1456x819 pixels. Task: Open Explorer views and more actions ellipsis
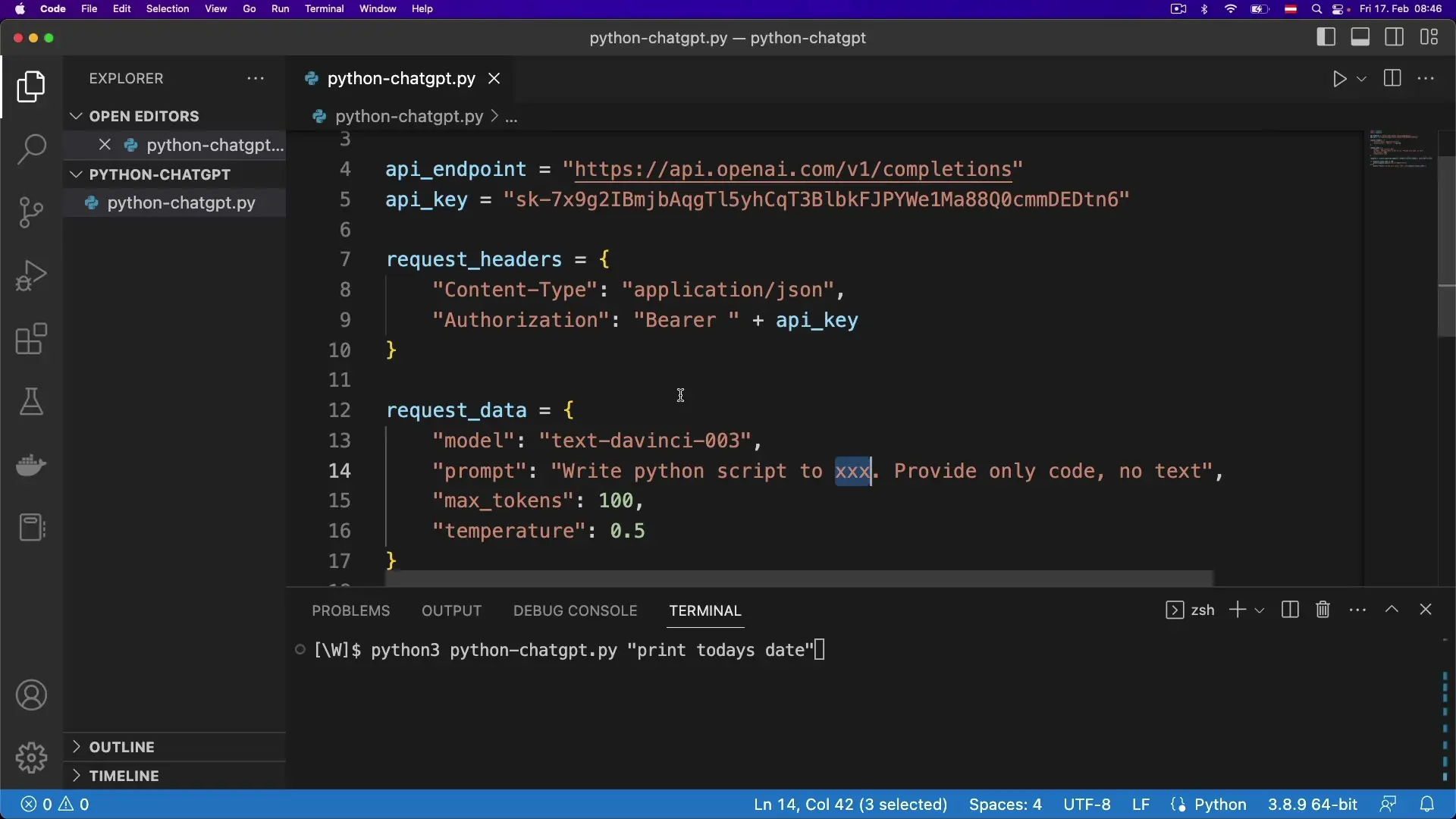[256, 78]
